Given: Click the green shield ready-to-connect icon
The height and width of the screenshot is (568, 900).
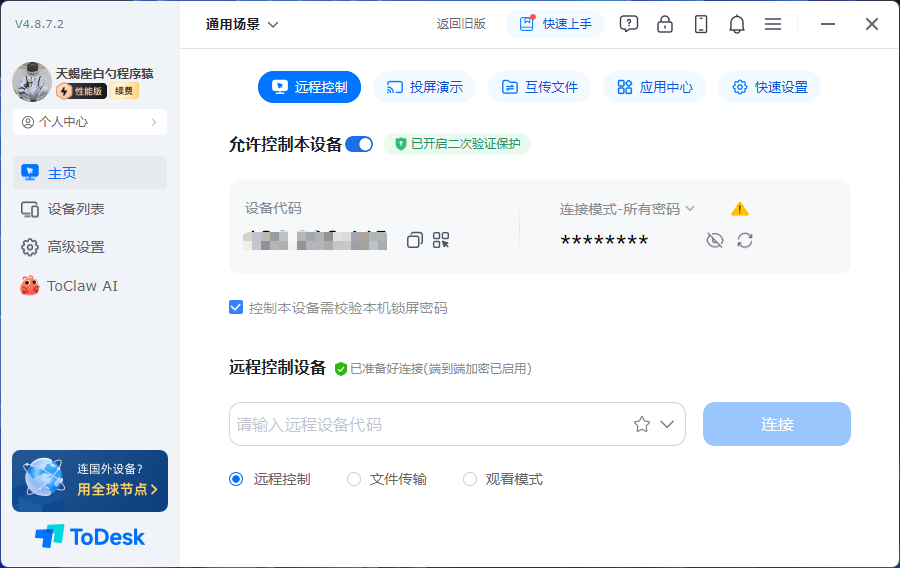Looking at the screenshot, I should click(341, 369).
